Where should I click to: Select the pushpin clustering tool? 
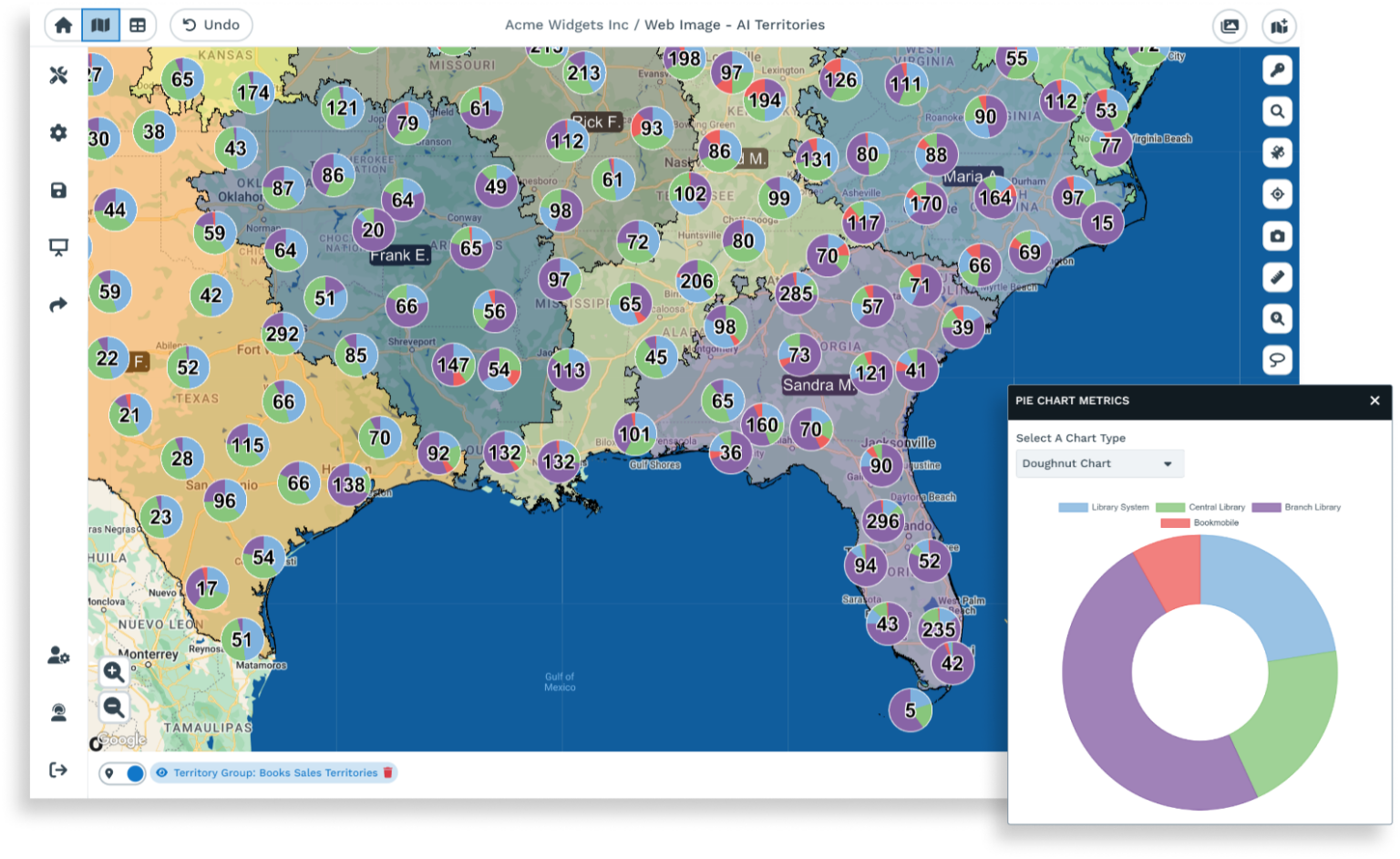click(1277, 152)
